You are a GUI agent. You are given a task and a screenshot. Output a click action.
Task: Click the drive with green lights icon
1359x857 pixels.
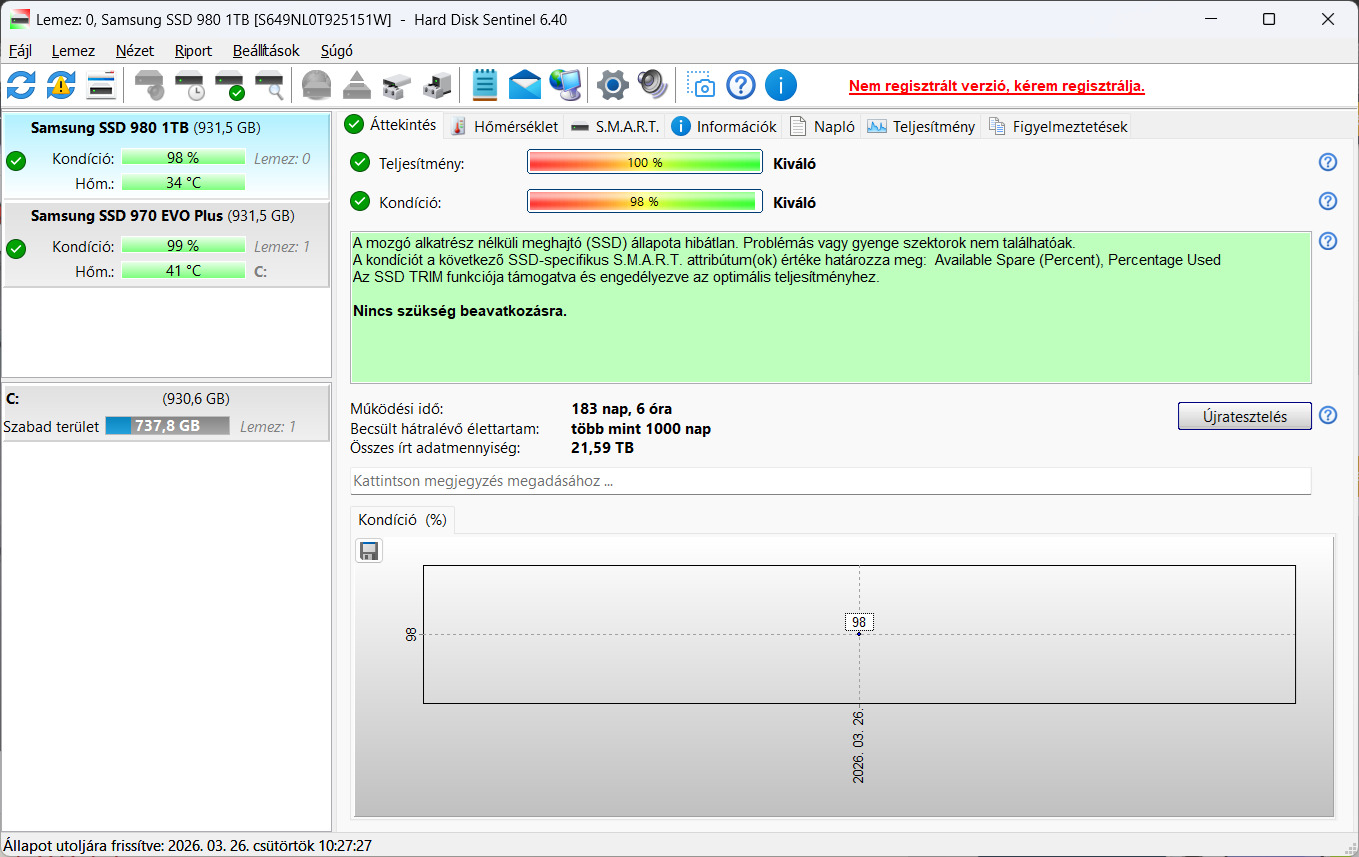[x=436, y=85]
